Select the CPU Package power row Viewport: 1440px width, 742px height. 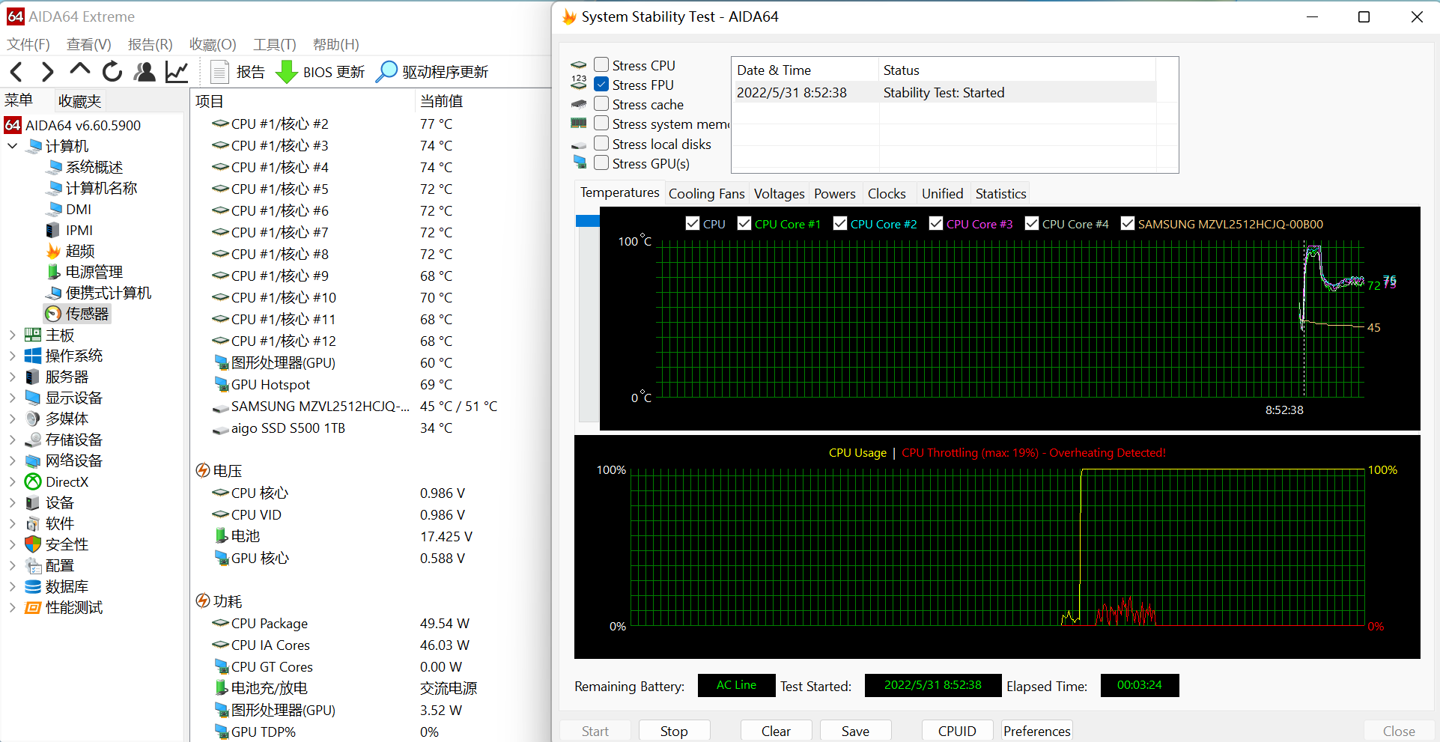[370, 624]
